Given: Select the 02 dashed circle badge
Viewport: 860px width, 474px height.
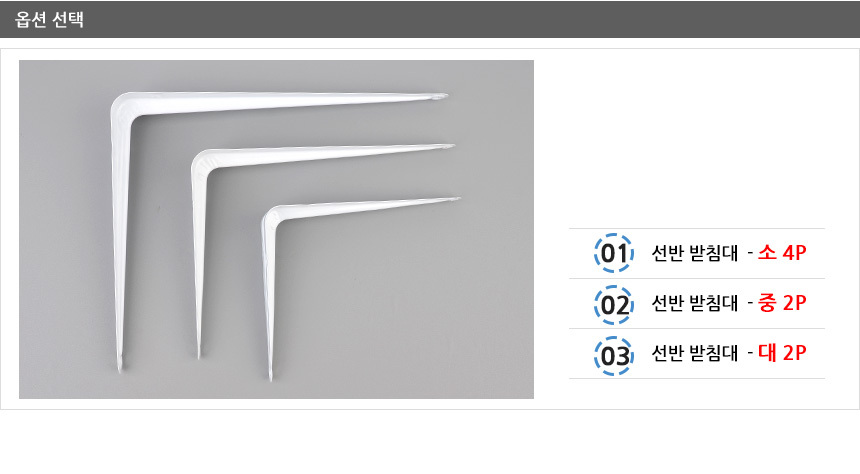Looking at the screenshot, I should [x=614, y=304].
